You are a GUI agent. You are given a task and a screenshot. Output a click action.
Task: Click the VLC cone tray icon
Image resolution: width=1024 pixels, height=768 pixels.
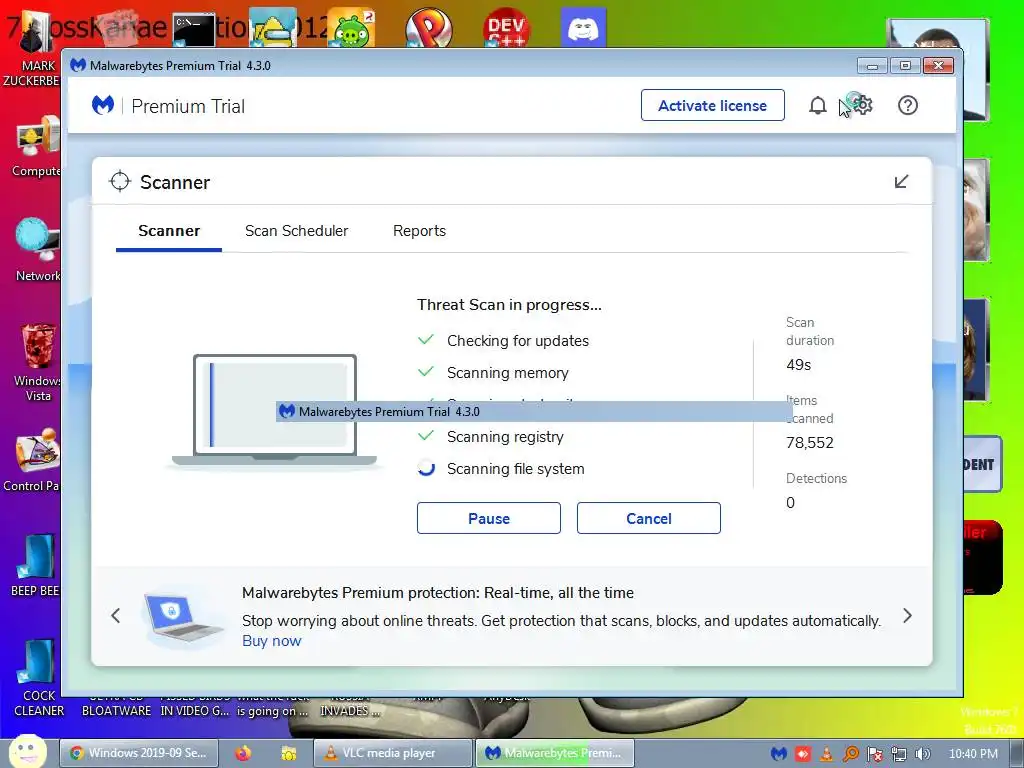[x=826, y=754]
